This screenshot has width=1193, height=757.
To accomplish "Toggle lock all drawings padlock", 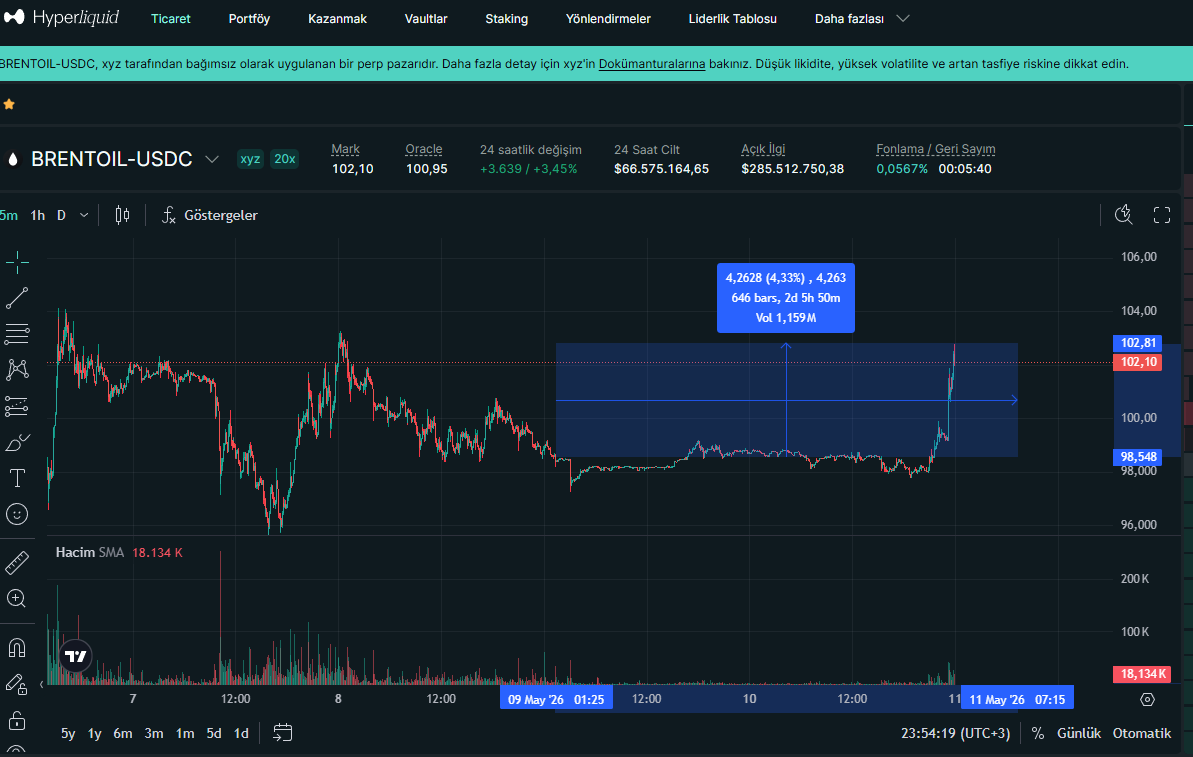I will 17,720.
